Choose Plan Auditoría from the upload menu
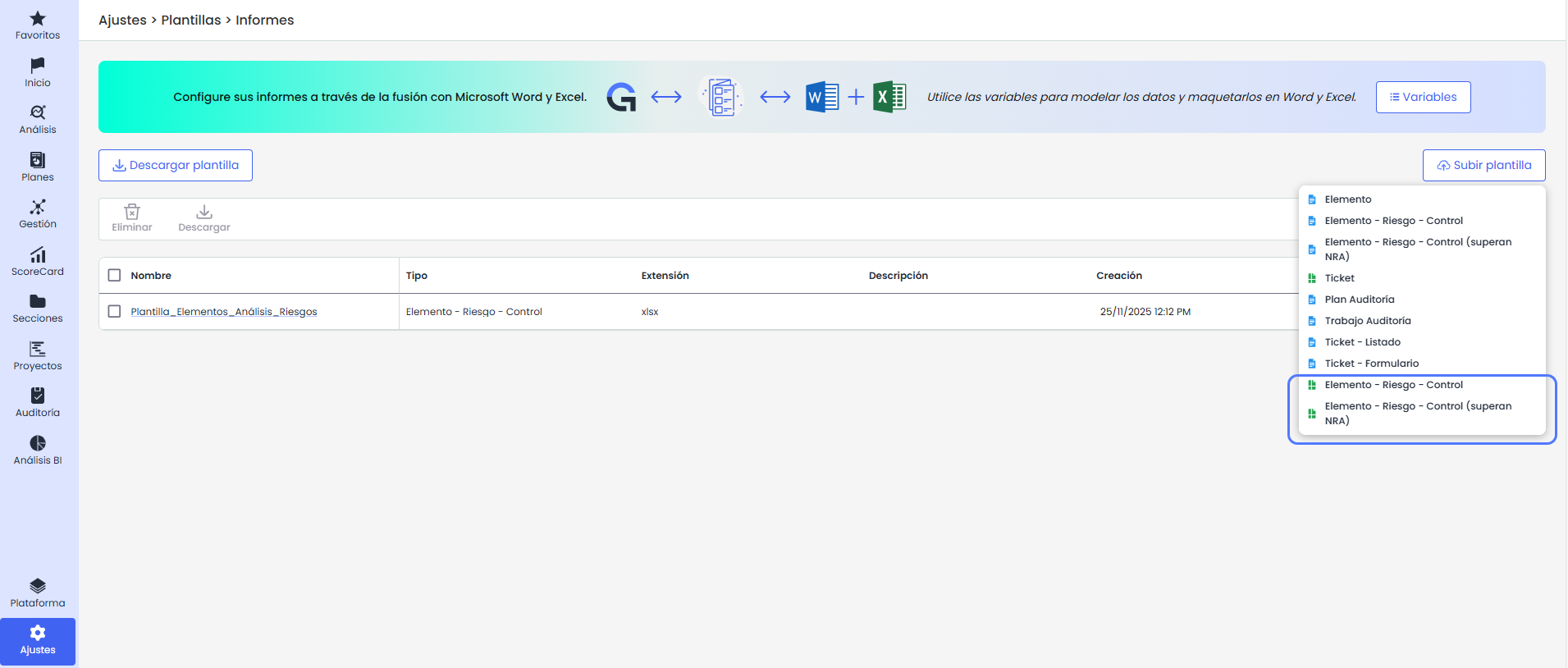 (1359, 300)
